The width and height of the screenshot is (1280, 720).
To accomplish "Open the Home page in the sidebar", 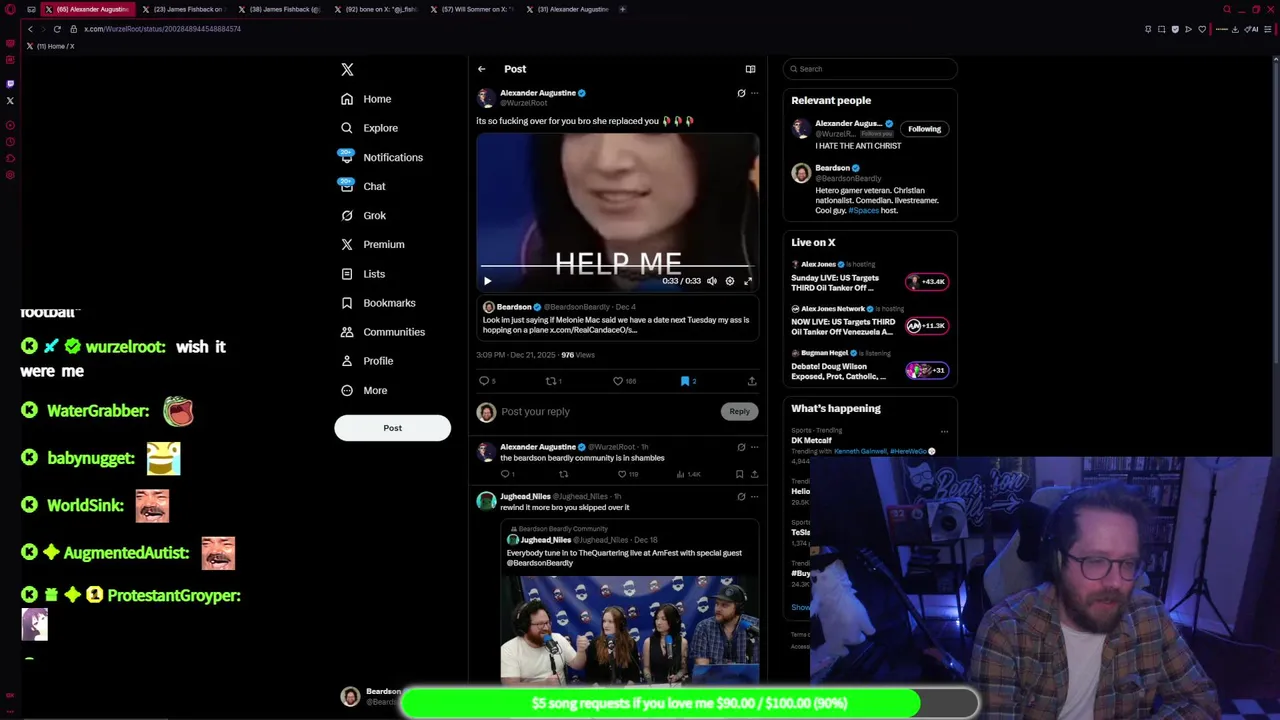I will tap(366, 99).
